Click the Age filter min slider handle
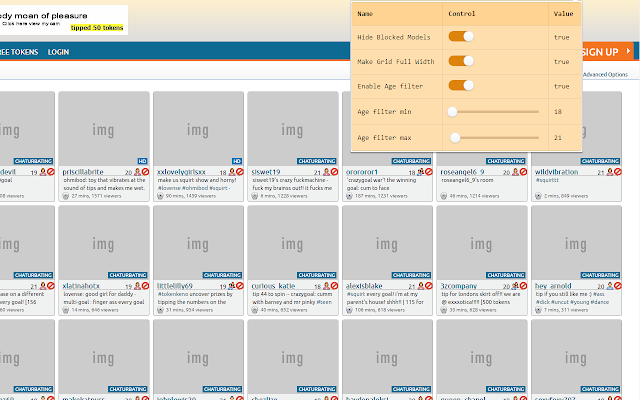The image size is (640, 400). pos(452,112)
